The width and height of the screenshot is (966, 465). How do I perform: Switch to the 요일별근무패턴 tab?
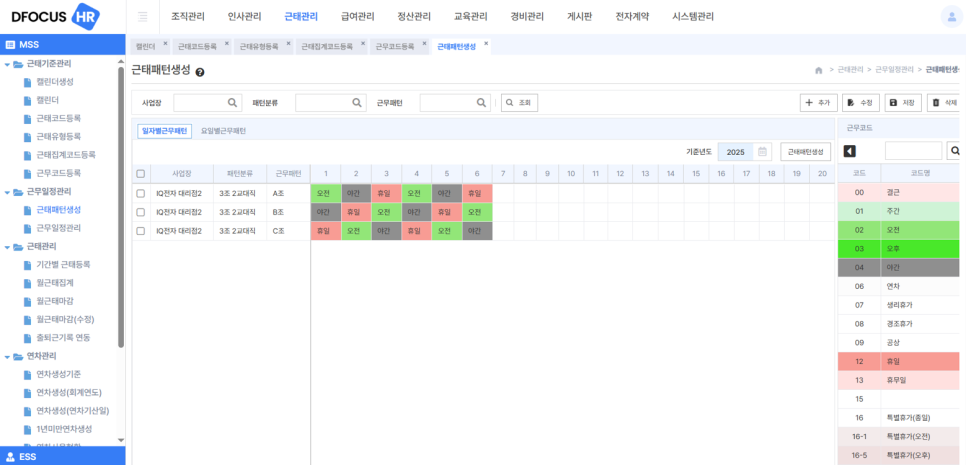click(223, 131)
